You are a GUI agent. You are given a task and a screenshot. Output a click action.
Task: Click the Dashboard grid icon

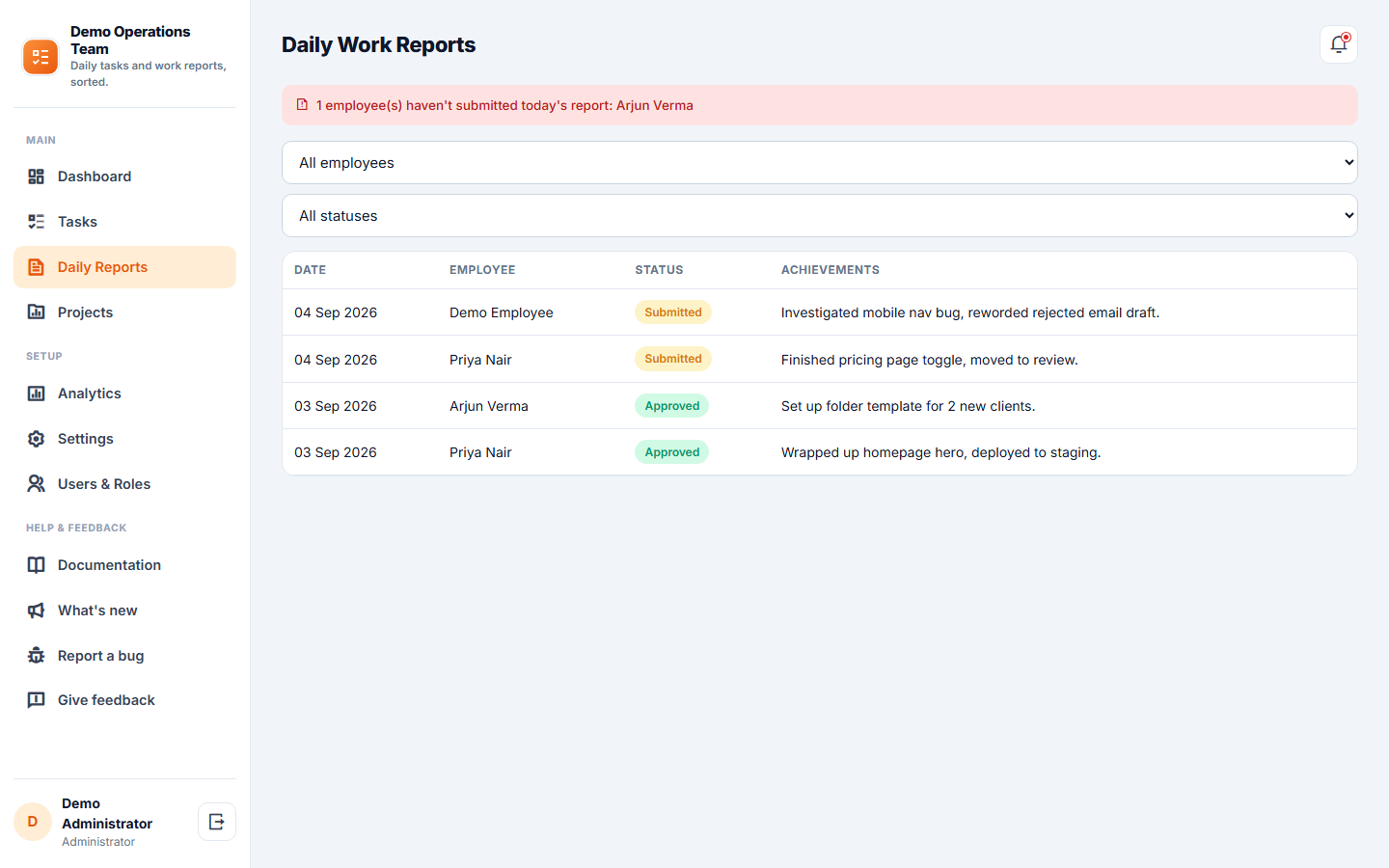(36, 176)
